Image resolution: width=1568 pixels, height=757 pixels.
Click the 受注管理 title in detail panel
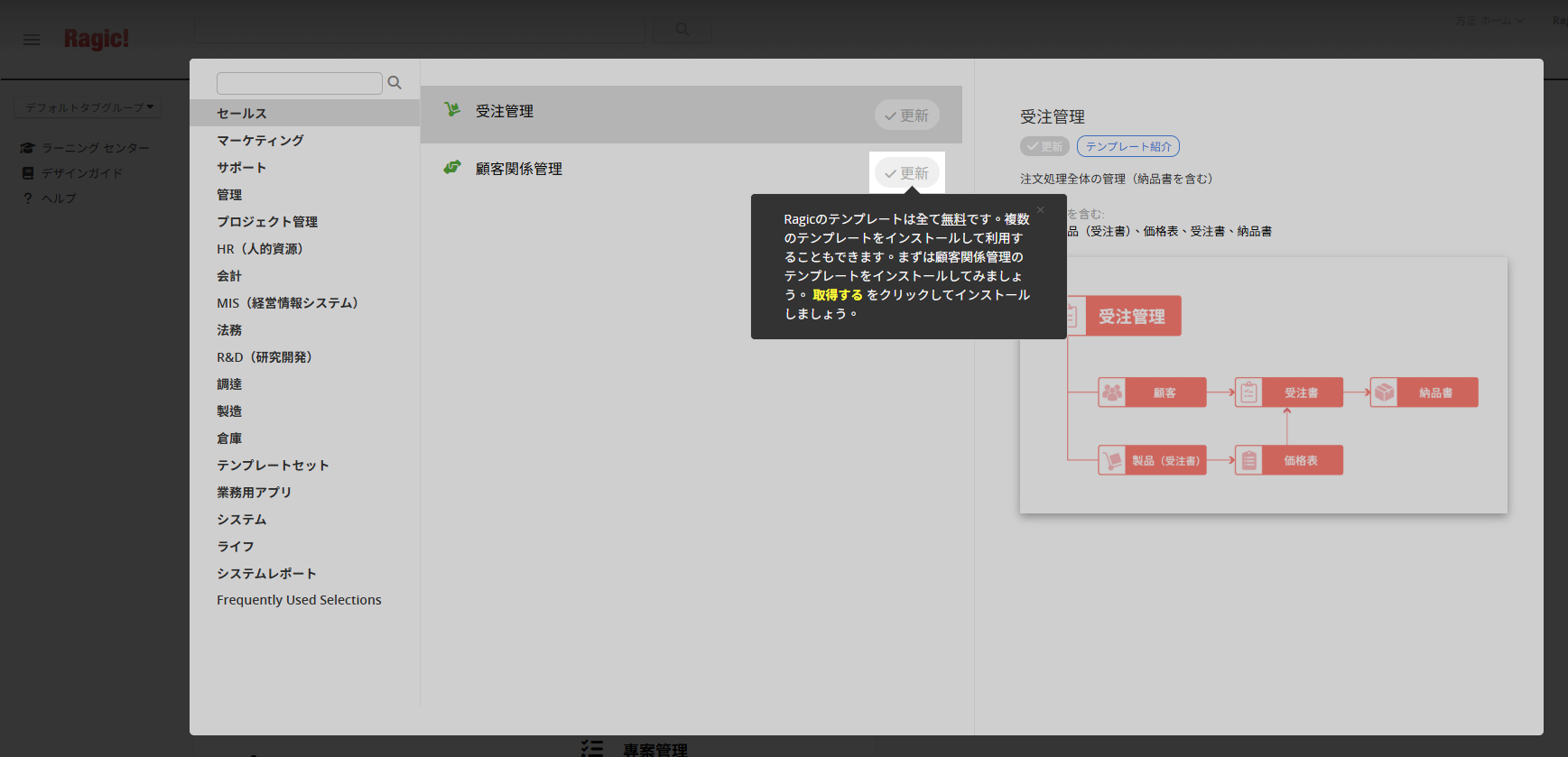coord(1053,117)
